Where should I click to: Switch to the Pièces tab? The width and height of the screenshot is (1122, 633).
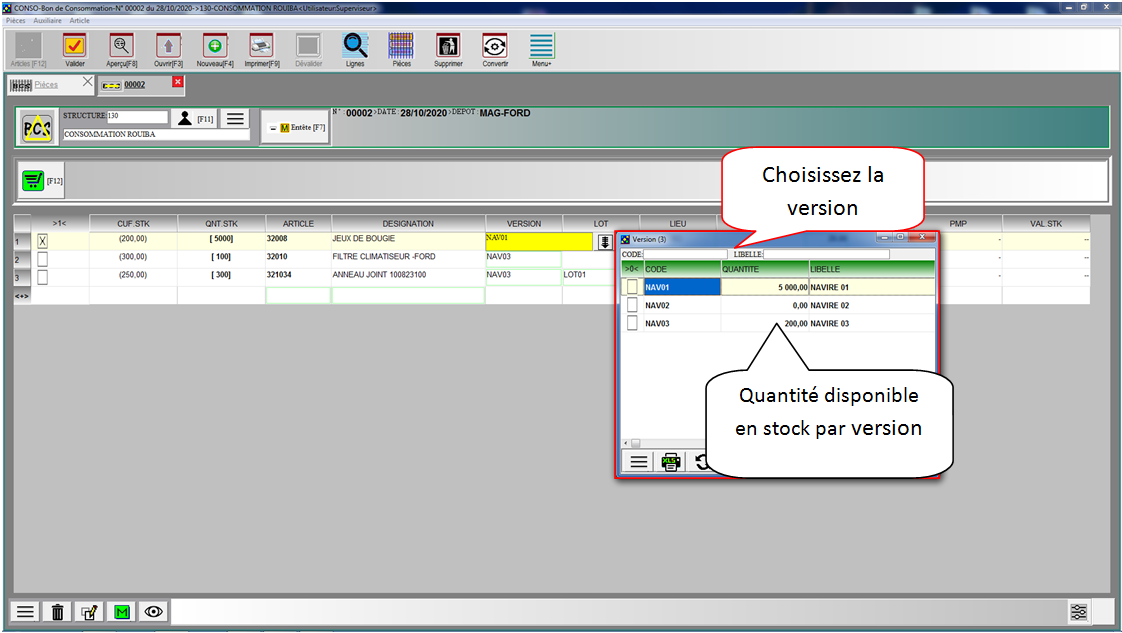pos(46,85)
